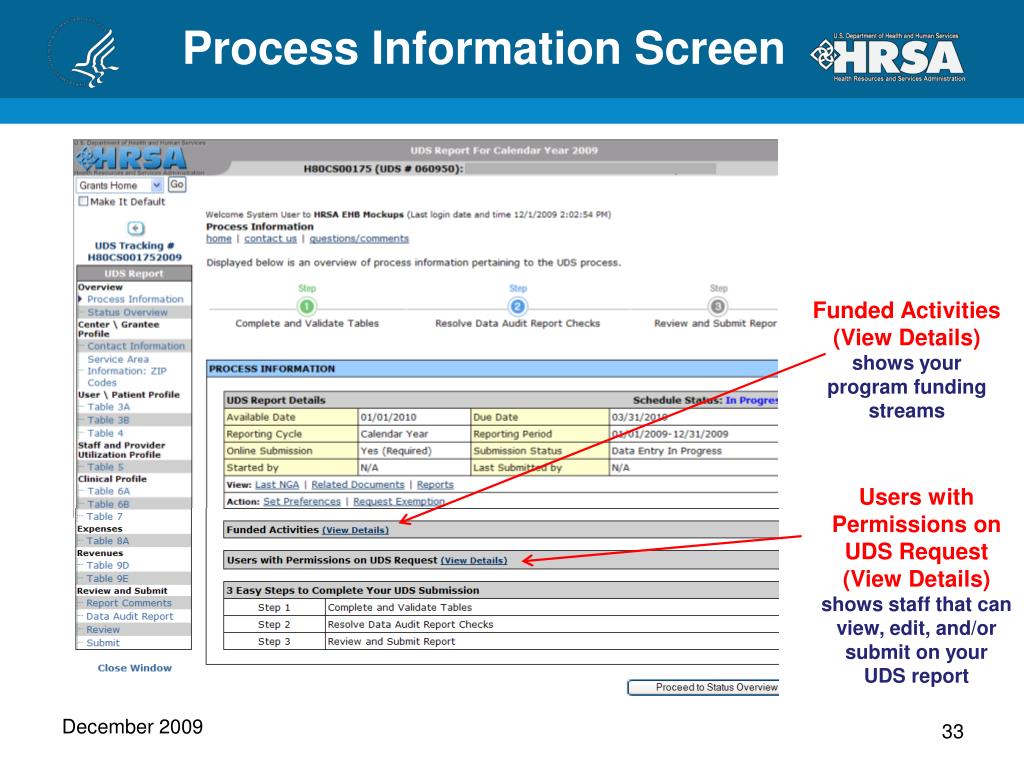Screen dimensions: 1024x768
Task: Select Submit in sidebar
Action: tap(103, 643)
